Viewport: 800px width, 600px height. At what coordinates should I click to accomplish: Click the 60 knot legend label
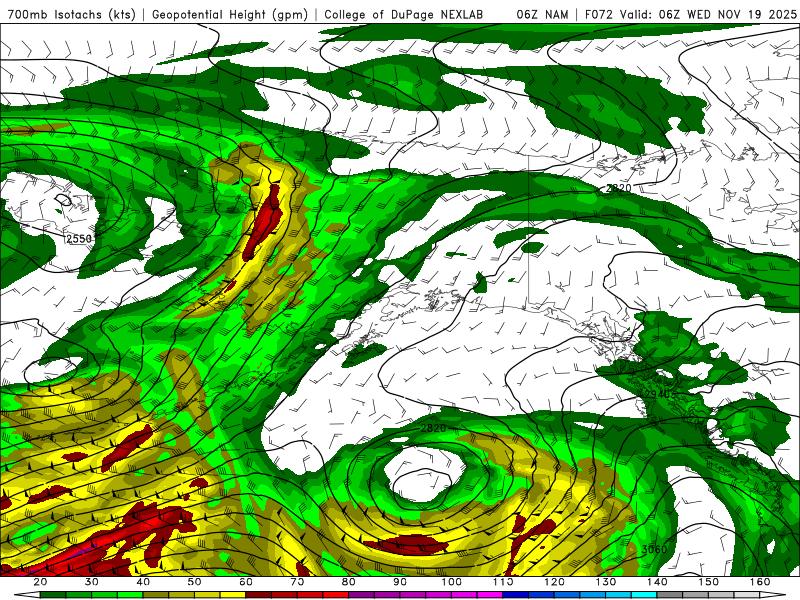pos(246,582)
